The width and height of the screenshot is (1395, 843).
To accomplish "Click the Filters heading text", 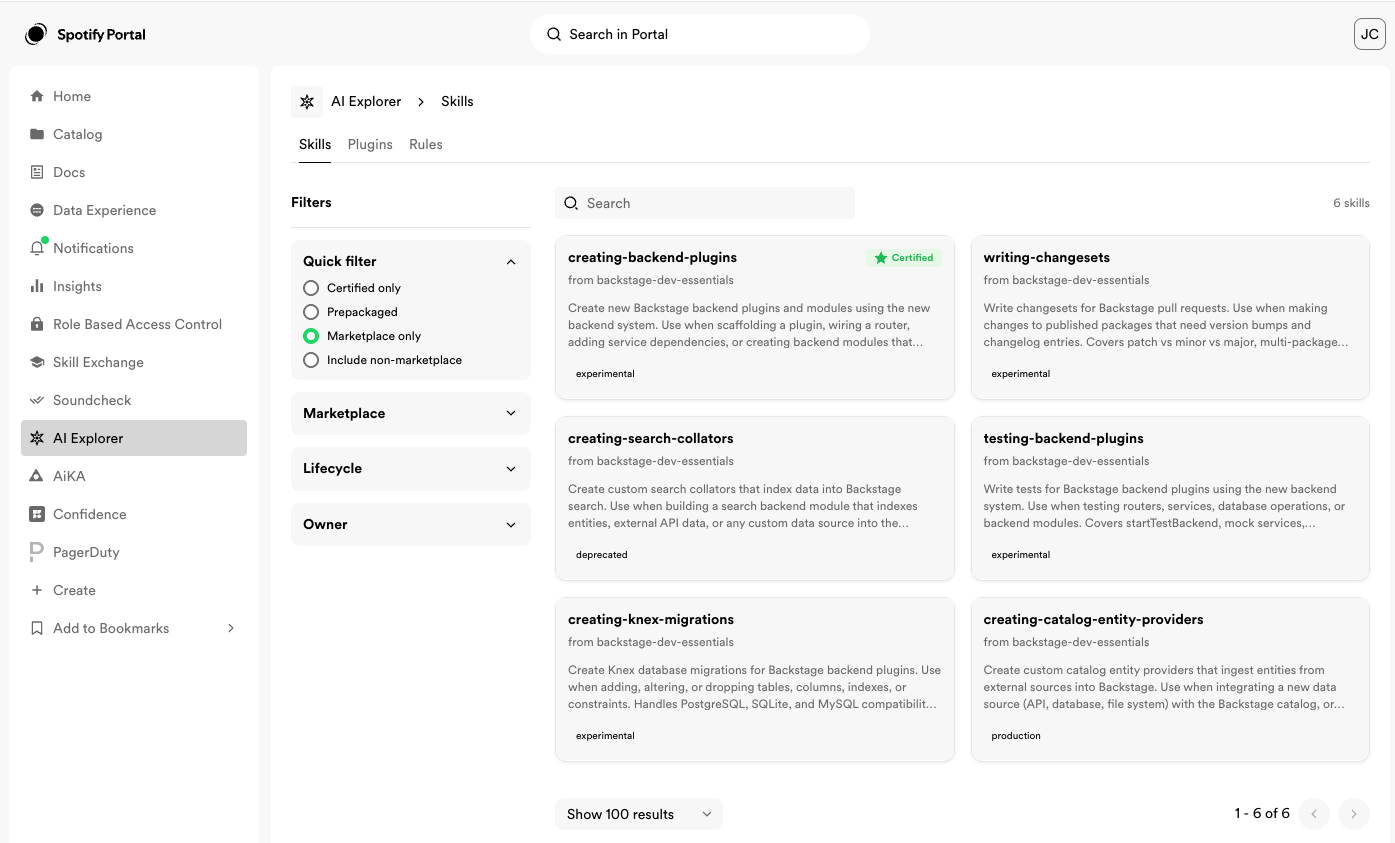I will pyautogui.click(x=311, y=202).
